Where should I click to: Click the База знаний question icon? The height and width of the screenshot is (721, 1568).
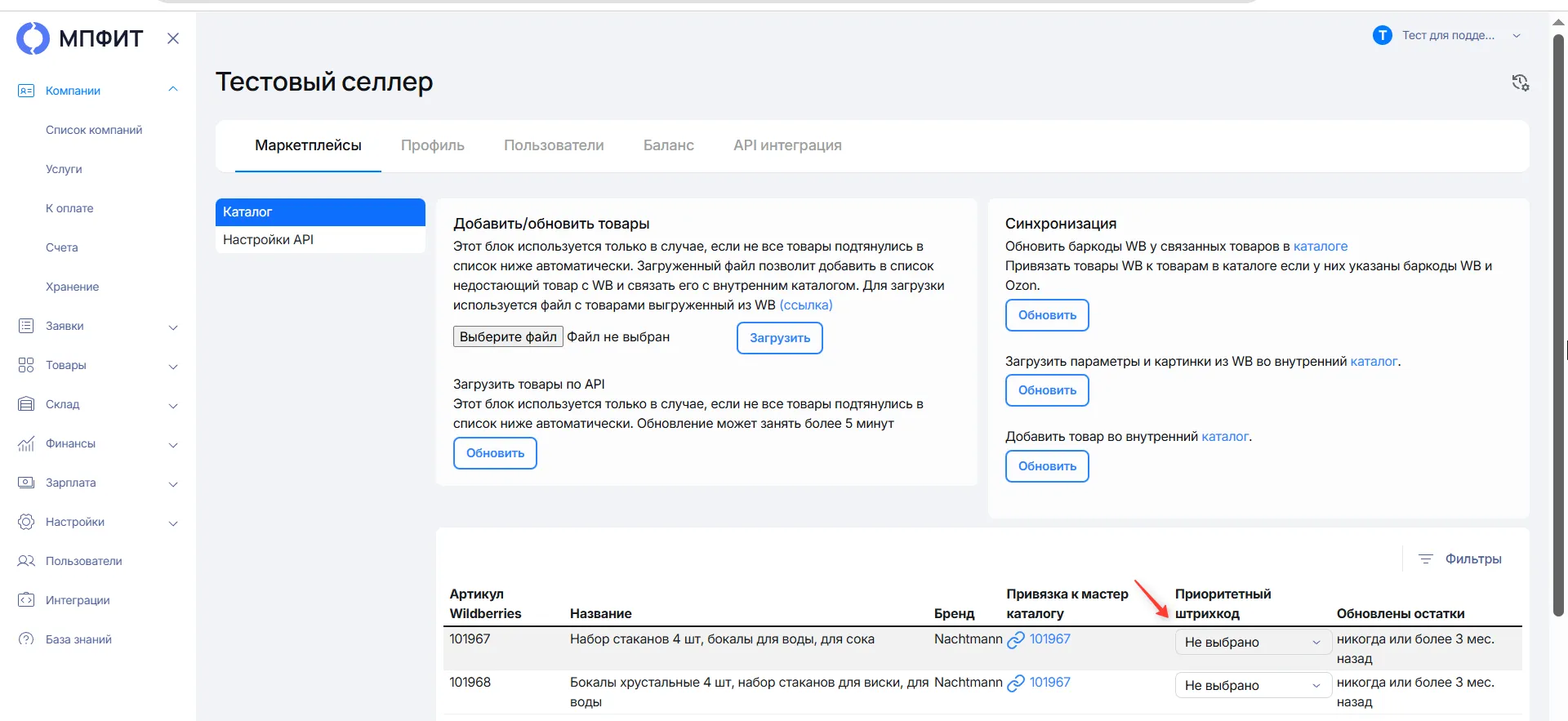click(26, 639)
